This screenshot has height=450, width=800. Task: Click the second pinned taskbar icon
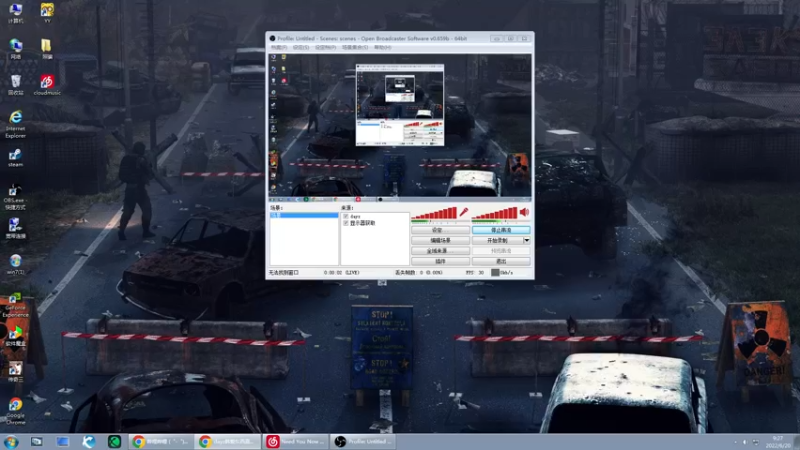[x=36, y=441]
